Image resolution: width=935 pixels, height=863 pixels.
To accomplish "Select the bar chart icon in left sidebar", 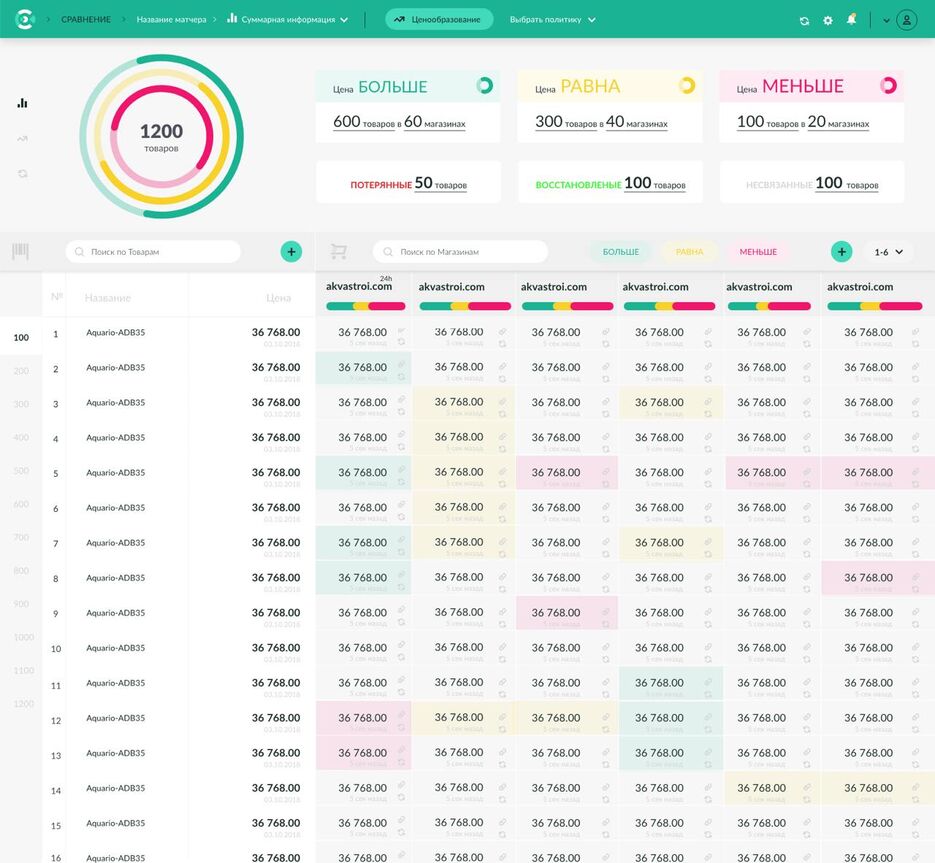I will 23,103.
